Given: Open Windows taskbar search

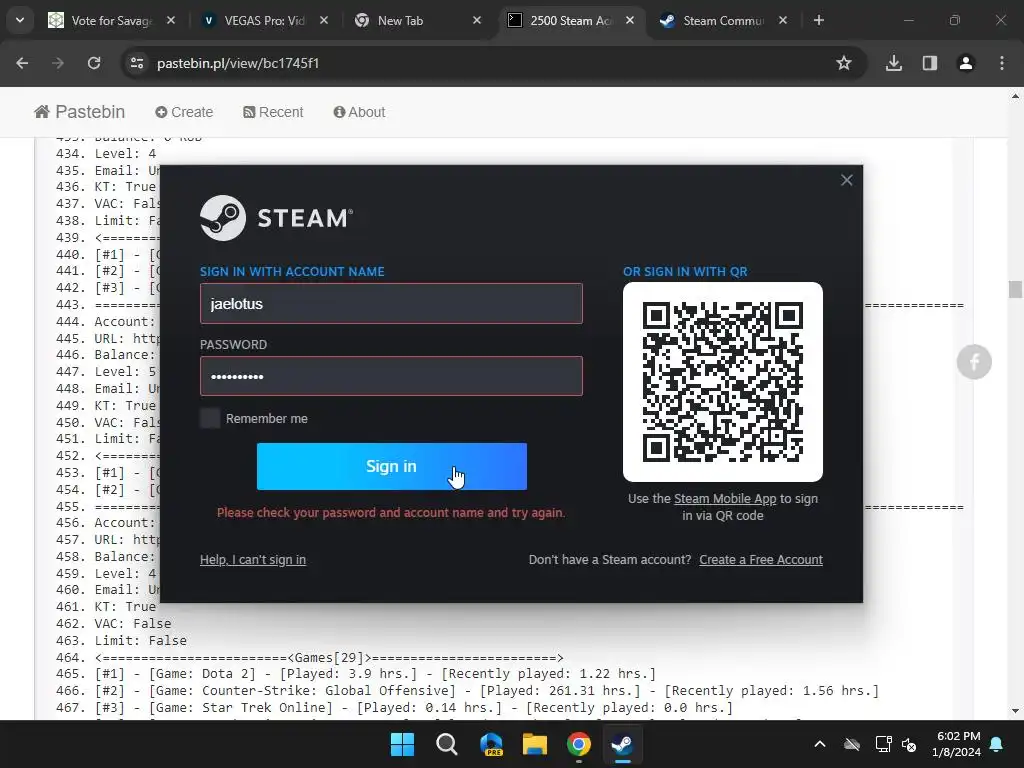Looking at the screenshot, I should point(447,744).
